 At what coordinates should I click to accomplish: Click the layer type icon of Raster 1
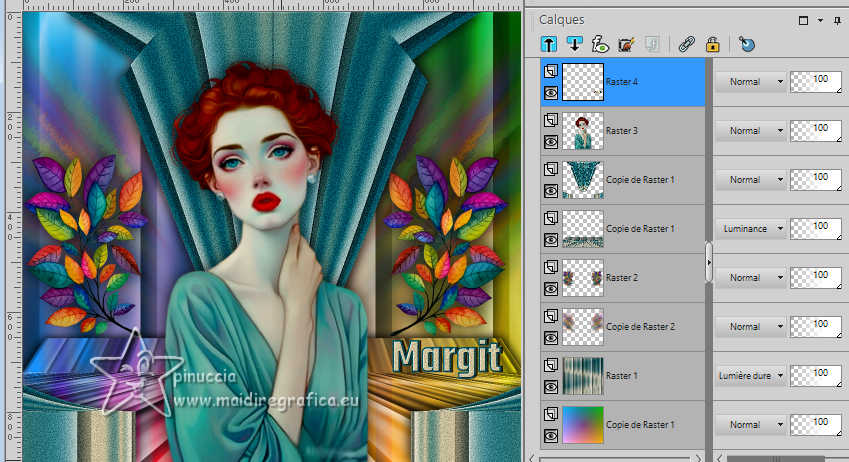click(x=551, y=365)
